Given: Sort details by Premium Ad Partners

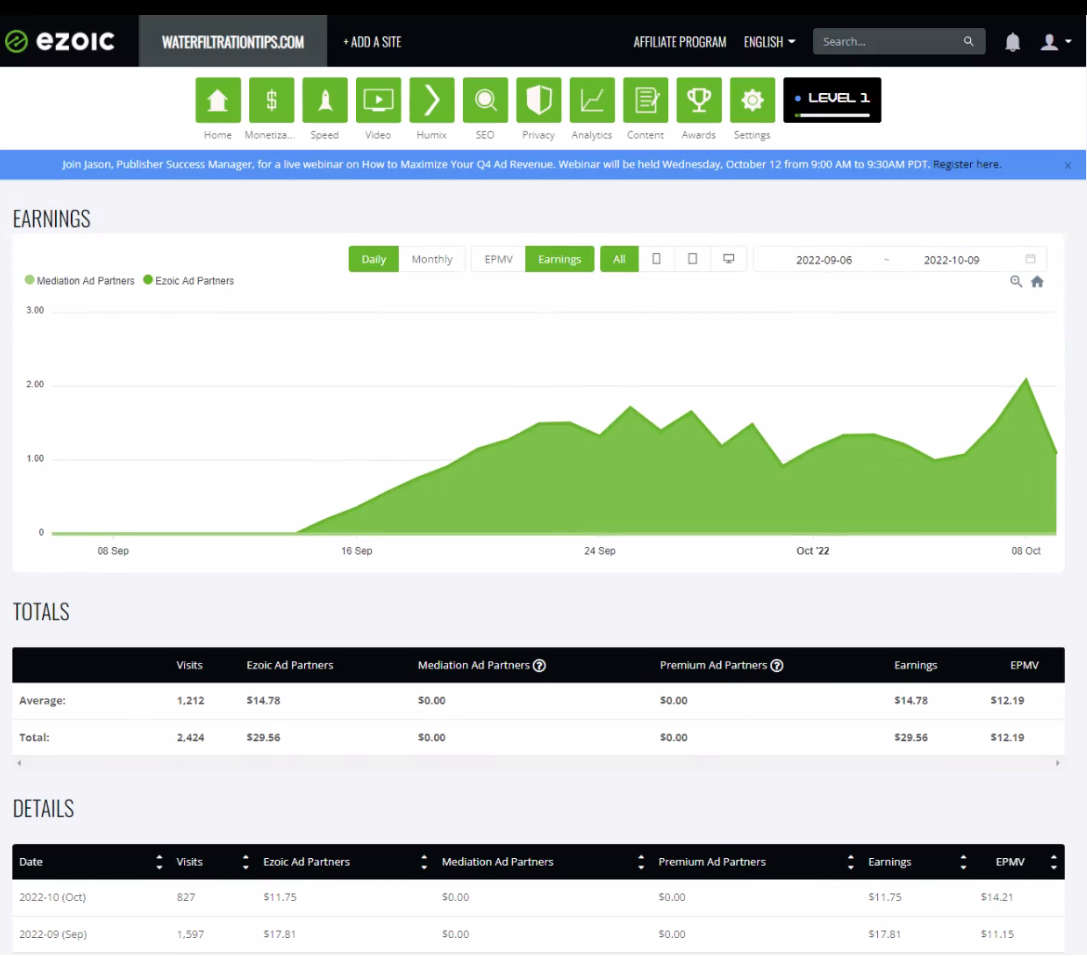Looking at the screenshot, I should [x=851, y=862].
